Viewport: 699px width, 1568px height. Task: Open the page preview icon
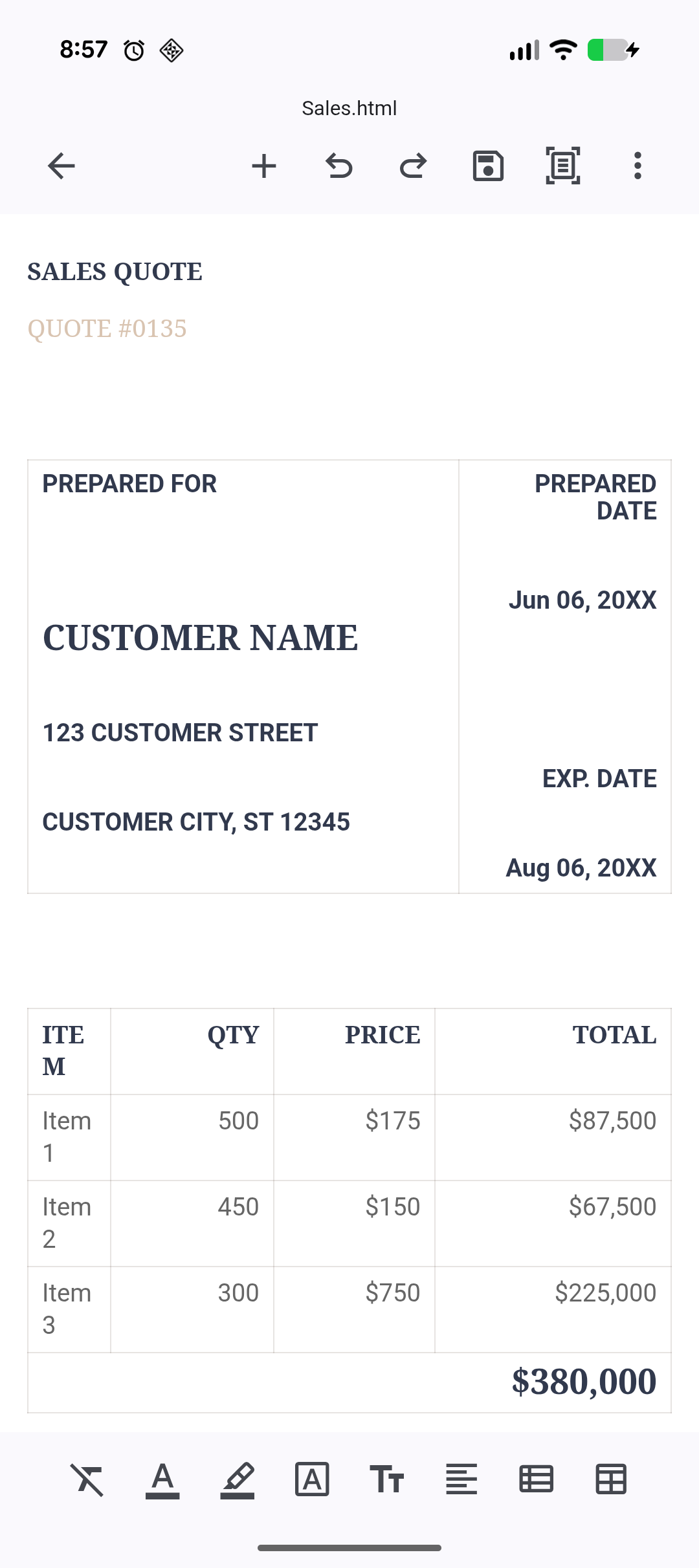point(562,166)
